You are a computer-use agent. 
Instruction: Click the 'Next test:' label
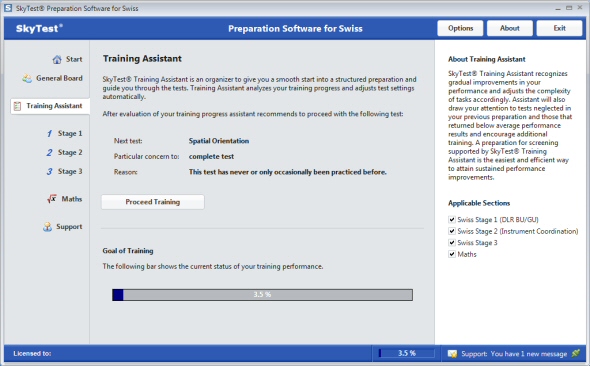(x=128, y=141)
